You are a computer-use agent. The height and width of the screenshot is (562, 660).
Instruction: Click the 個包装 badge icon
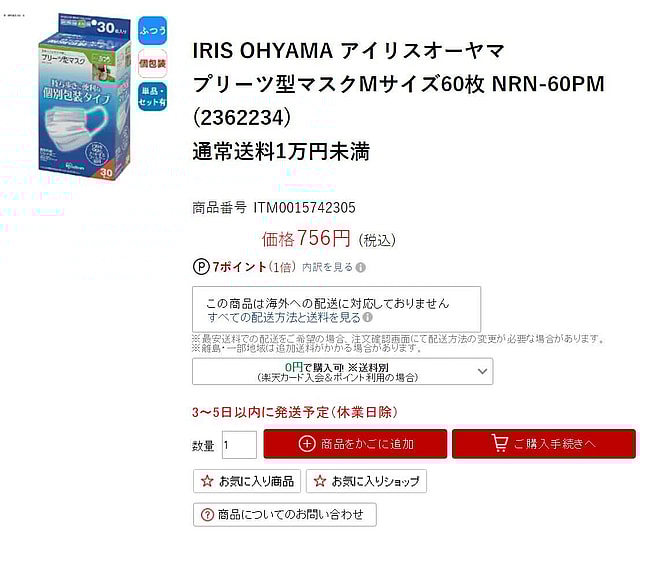coord(152,64)
